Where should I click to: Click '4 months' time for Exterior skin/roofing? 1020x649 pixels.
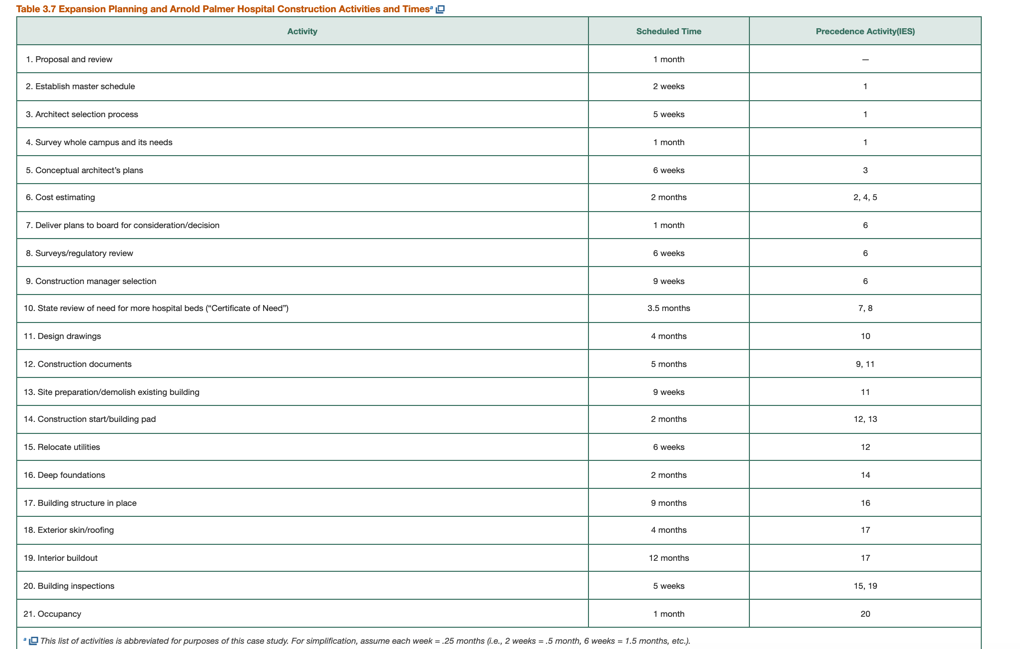(669, 530)
